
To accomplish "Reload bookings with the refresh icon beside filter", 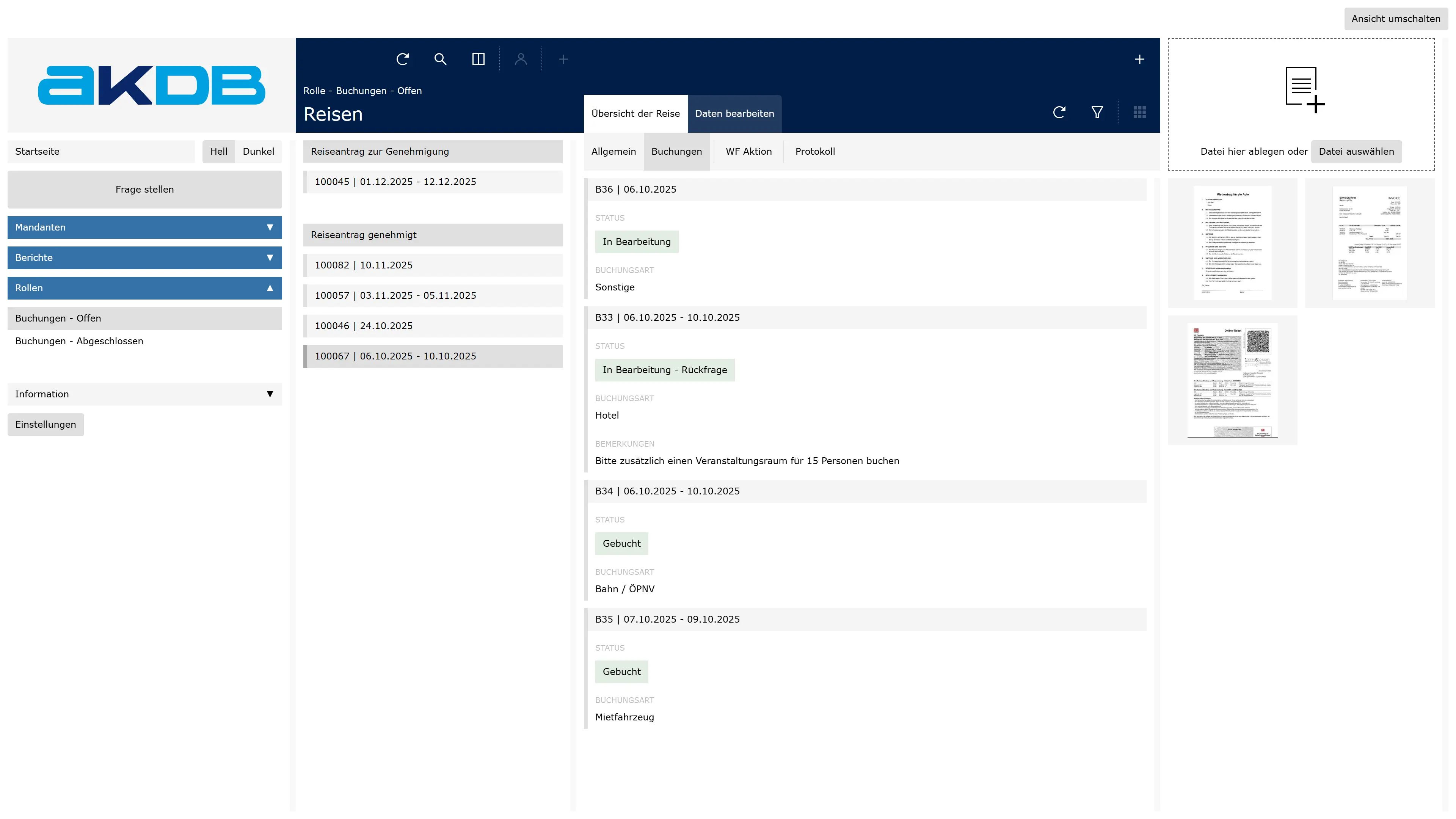I will [1059, 113].
